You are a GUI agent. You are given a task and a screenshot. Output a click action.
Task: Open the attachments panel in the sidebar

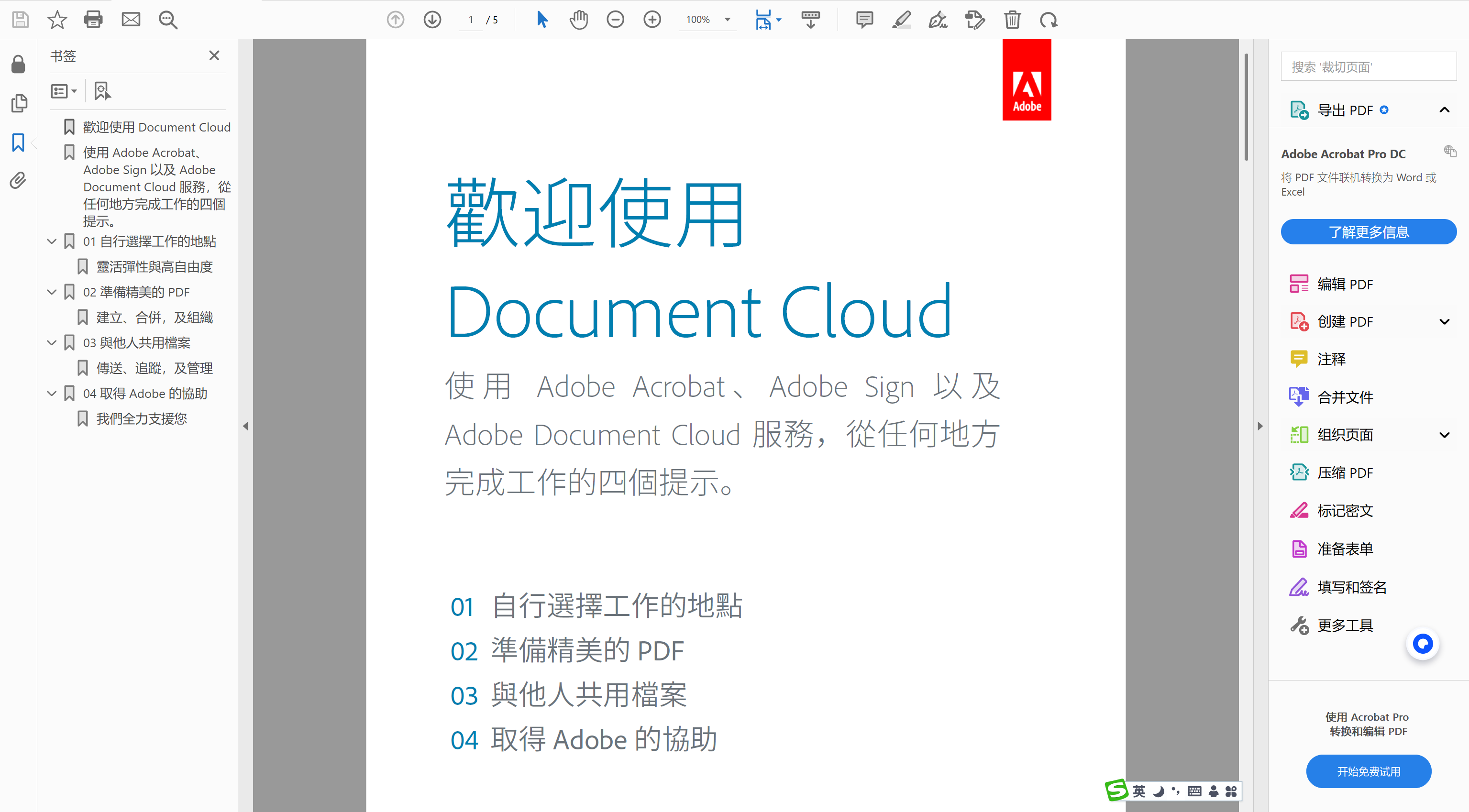(x=18, y=180)
